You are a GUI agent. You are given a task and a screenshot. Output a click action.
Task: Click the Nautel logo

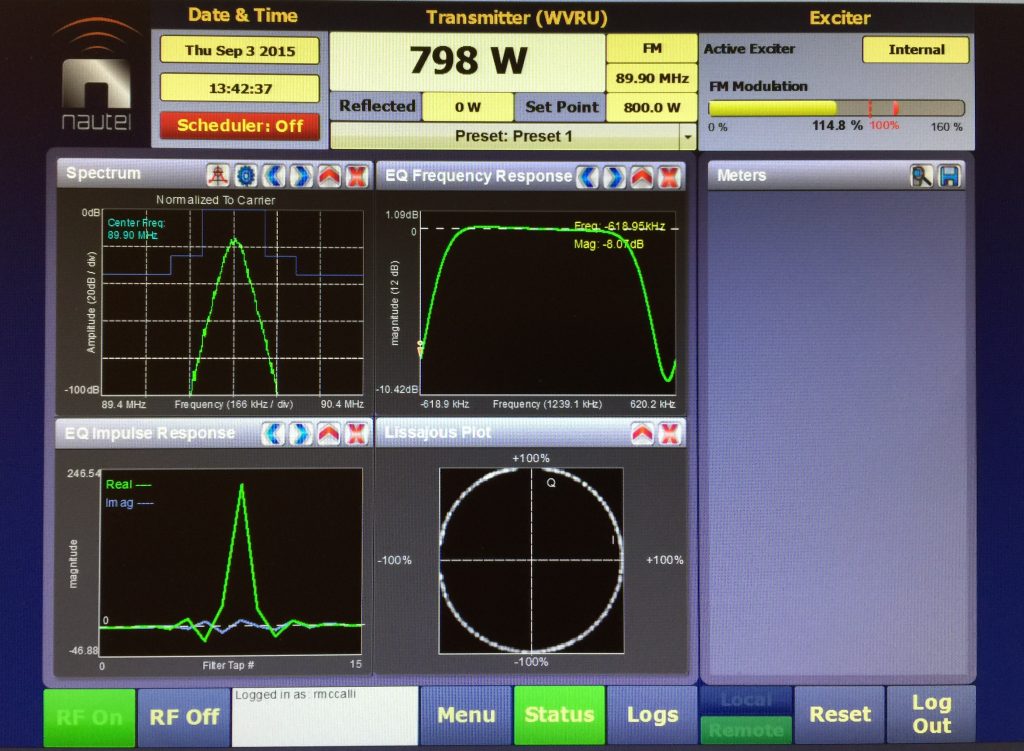97,75
